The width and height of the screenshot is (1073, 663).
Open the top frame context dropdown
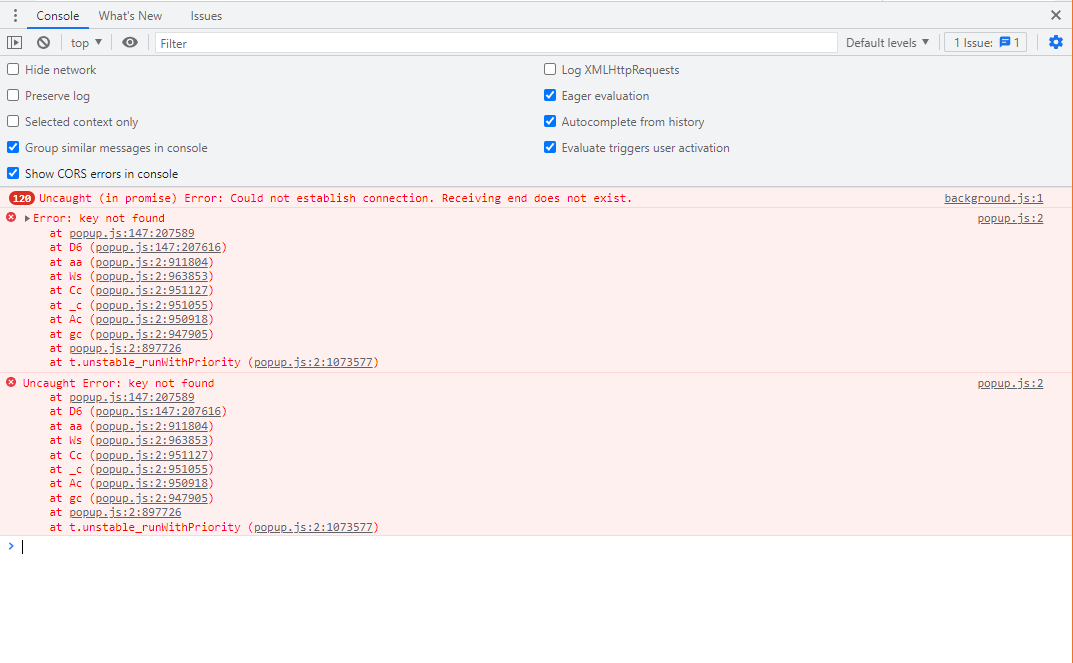pos(85,42)
